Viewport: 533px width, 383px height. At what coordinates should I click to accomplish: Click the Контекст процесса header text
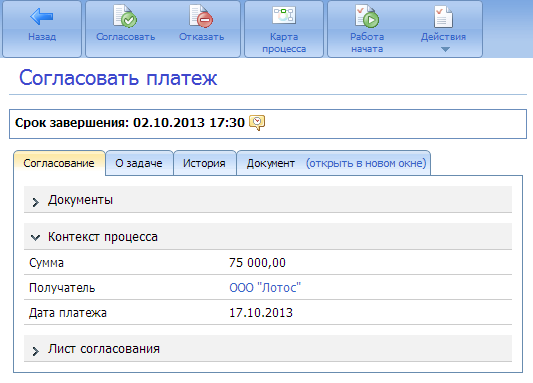tap(103, 237)
